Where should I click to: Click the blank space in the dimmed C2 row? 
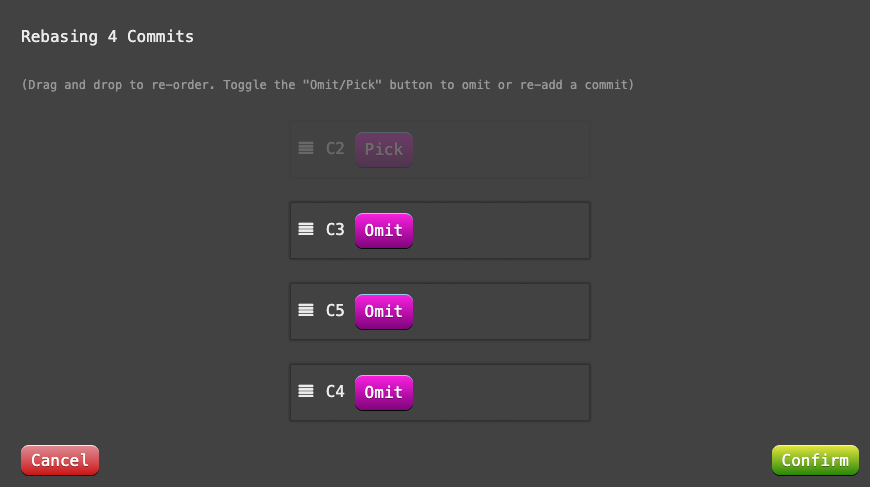[500, 149]
